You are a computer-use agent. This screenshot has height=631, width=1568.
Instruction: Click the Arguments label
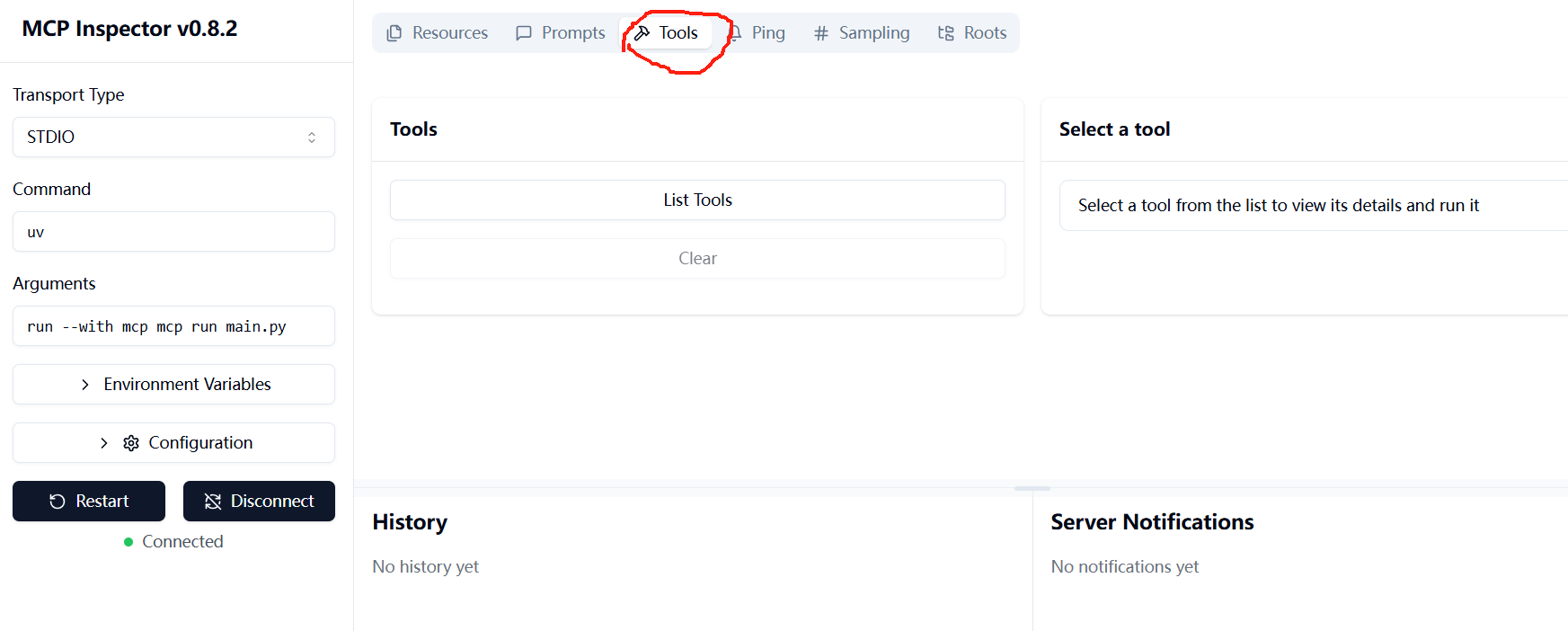click(54, 284)
